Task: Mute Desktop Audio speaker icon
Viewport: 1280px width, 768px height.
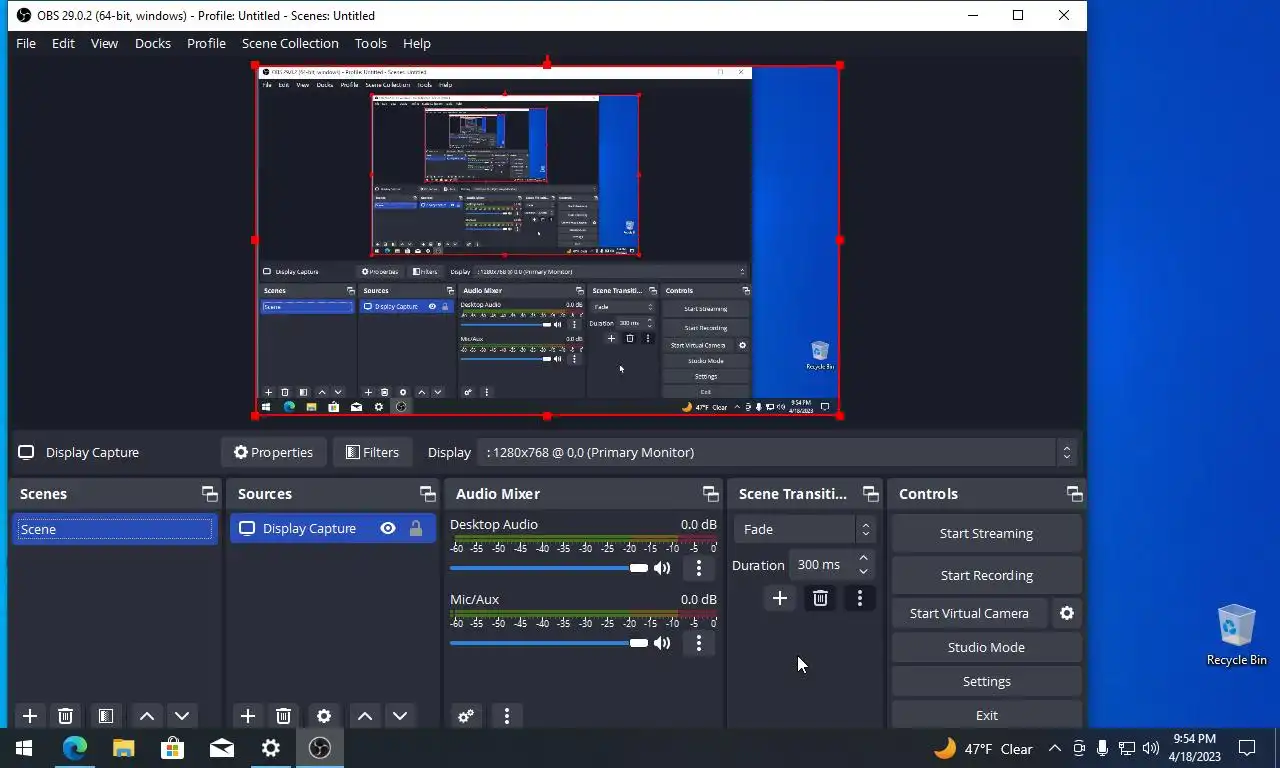Action: coord(662,568)
